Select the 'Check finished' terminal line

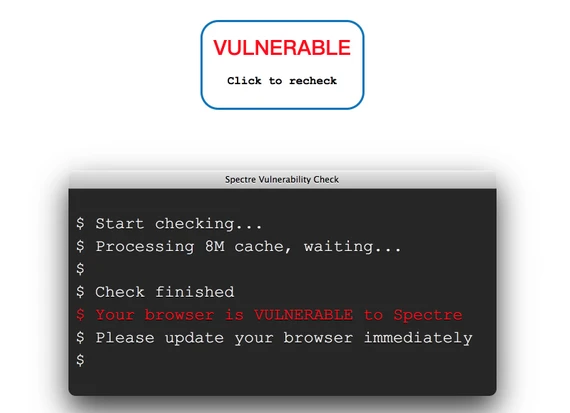(x=155, y=292)
